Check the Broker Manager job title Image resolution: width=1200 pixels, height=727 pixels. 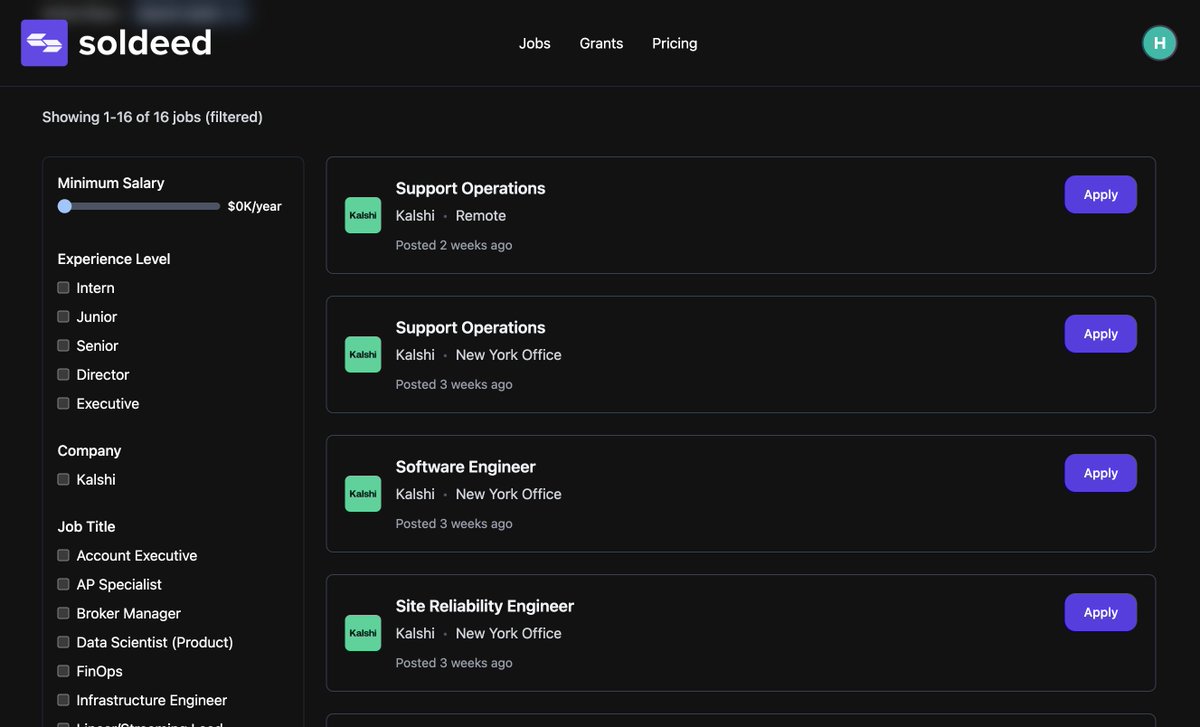click(64, 614)
